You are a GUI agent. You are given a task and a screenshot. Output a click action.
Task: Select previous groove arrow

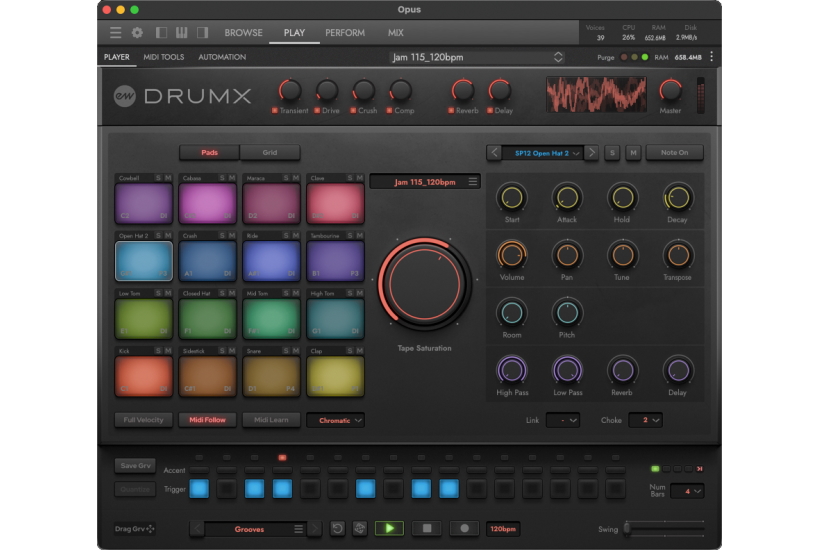197,529
